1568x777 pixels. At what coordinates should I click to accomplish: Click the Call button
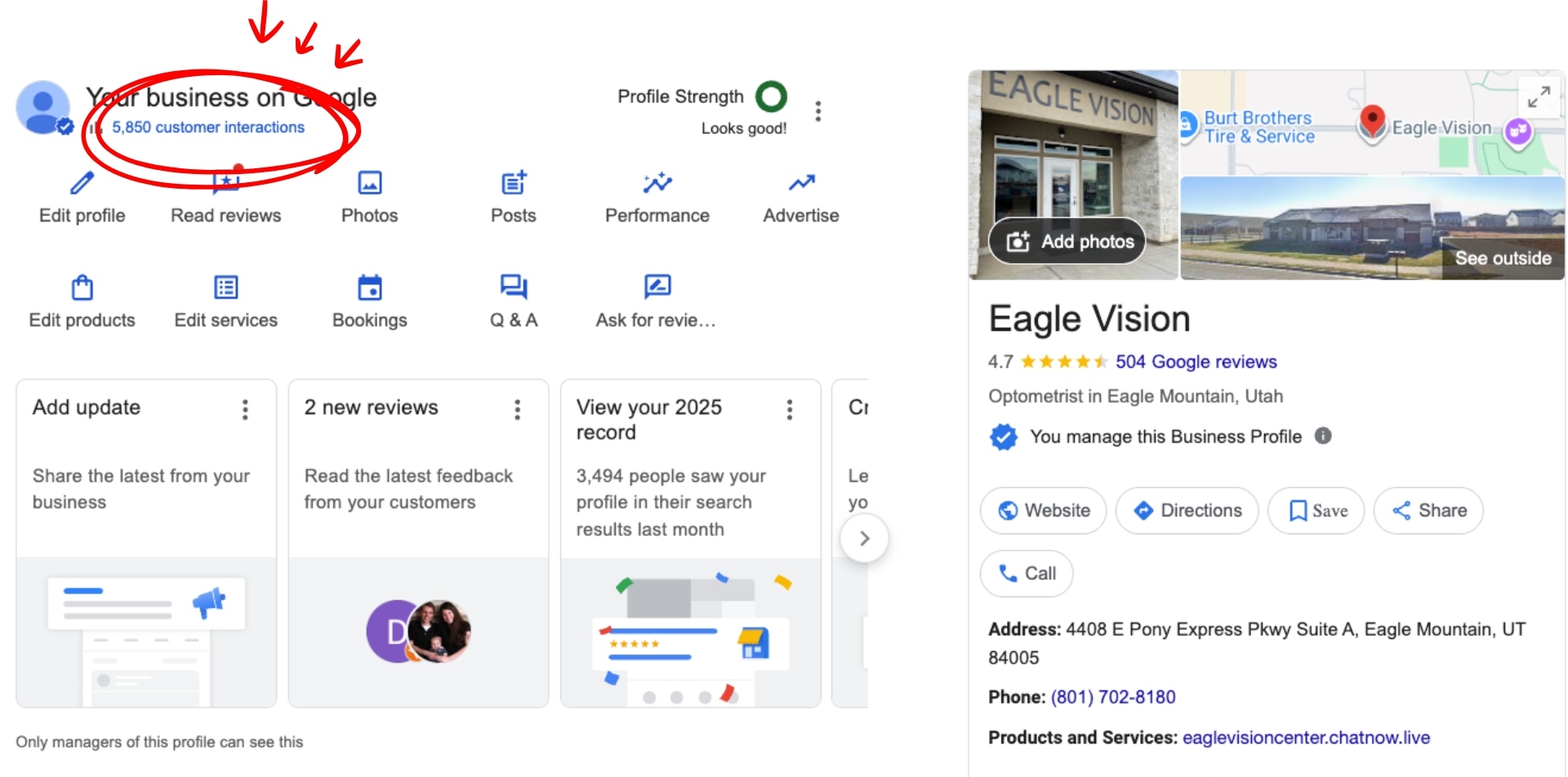1027,574
